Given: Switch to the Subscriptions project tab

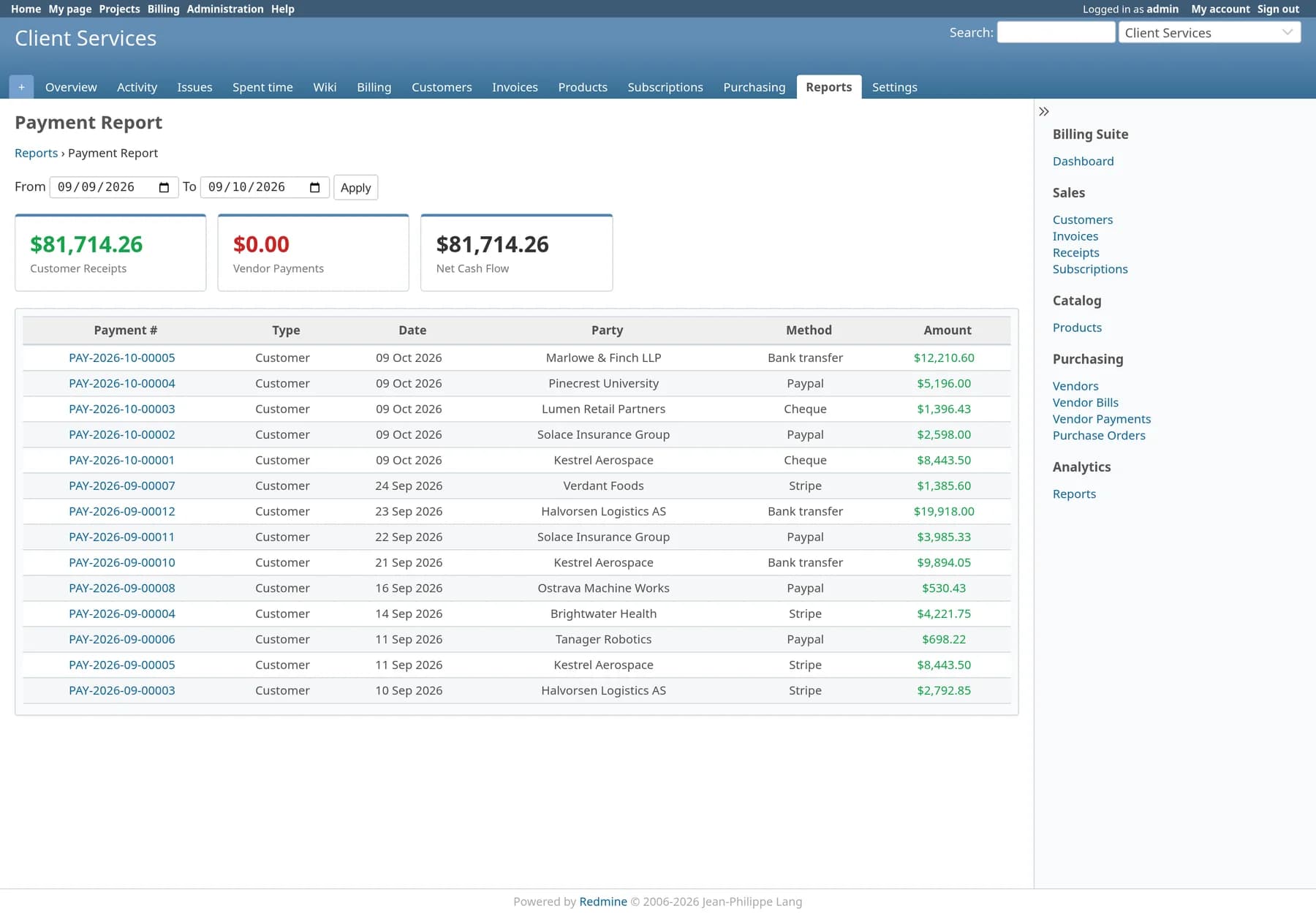Looking at the screenshot, I should pos(665,87).
